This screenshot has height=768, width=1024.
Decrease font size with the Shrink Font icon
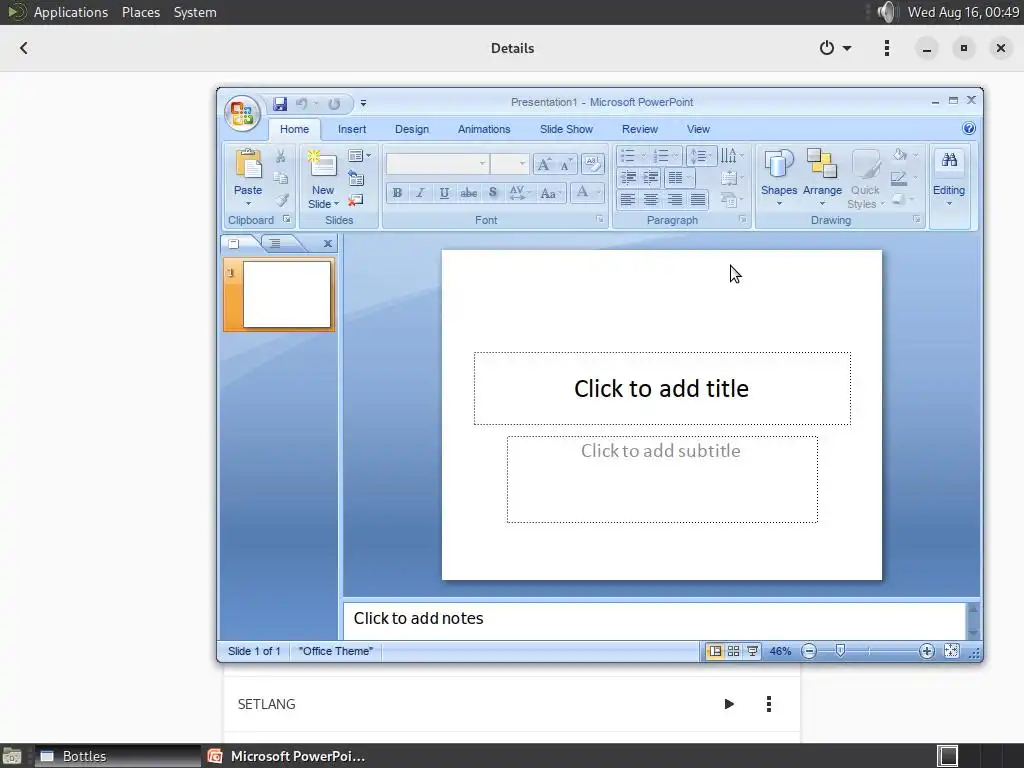pos(566,164)
